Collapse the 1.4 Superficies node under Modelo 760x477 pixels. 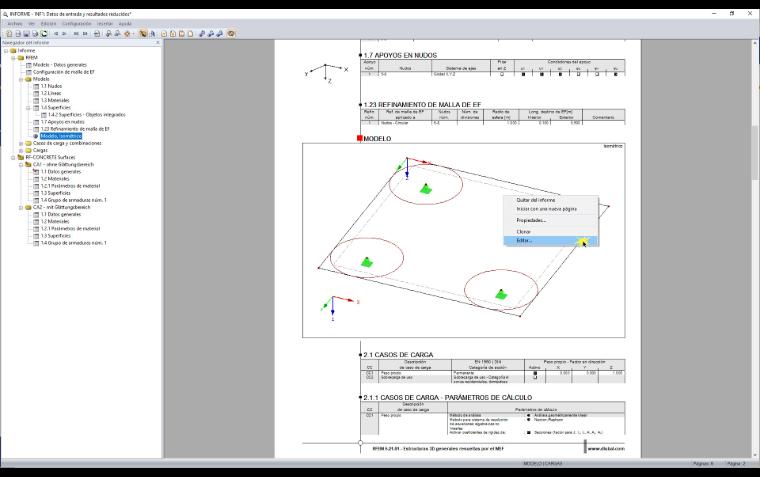tap(29, 108)
